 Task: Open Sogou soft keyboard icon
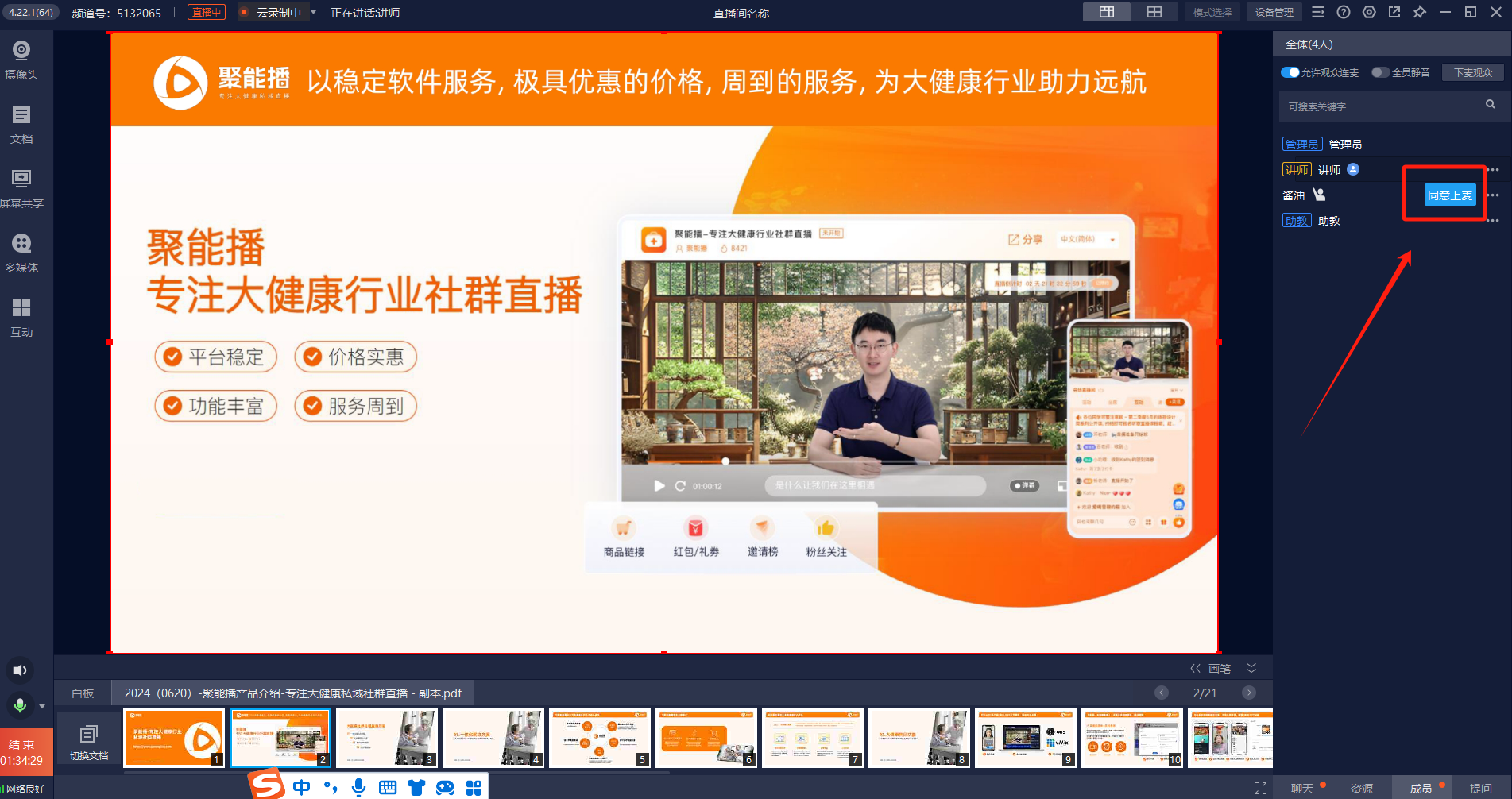tap(388, 788)
